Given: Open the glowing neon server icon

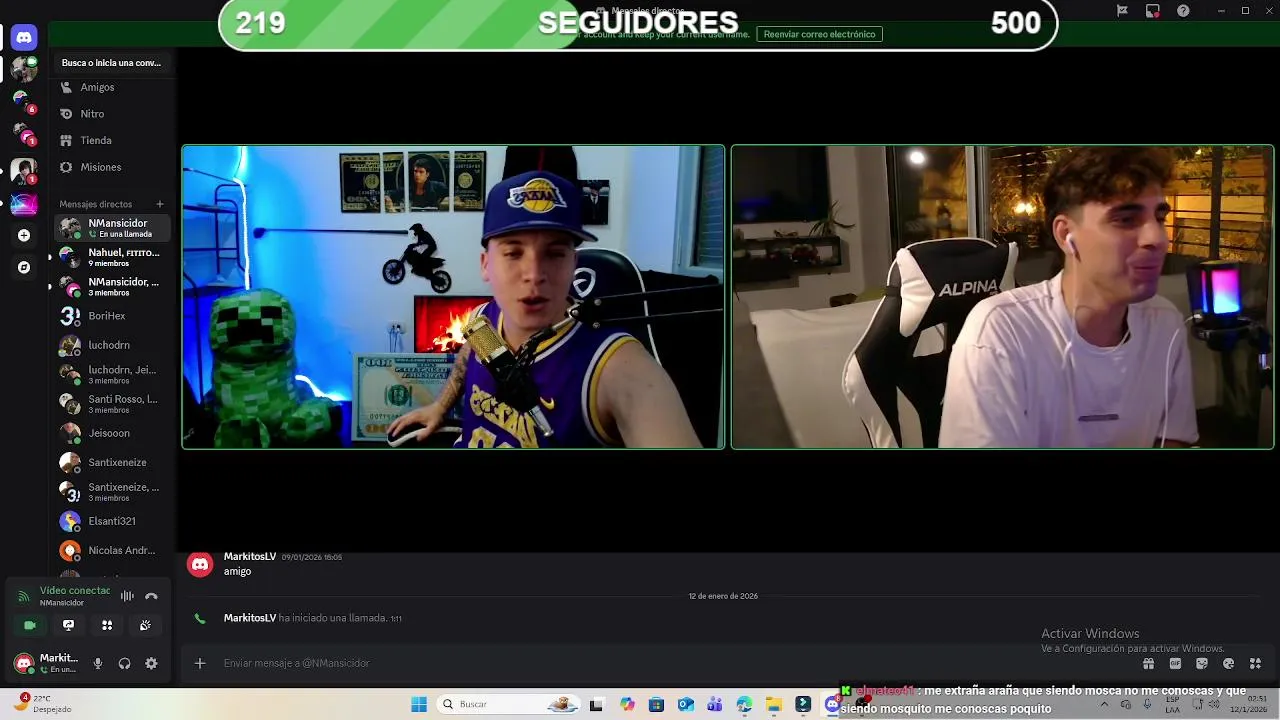Looking at the screenshot, I should click(24, 204).
